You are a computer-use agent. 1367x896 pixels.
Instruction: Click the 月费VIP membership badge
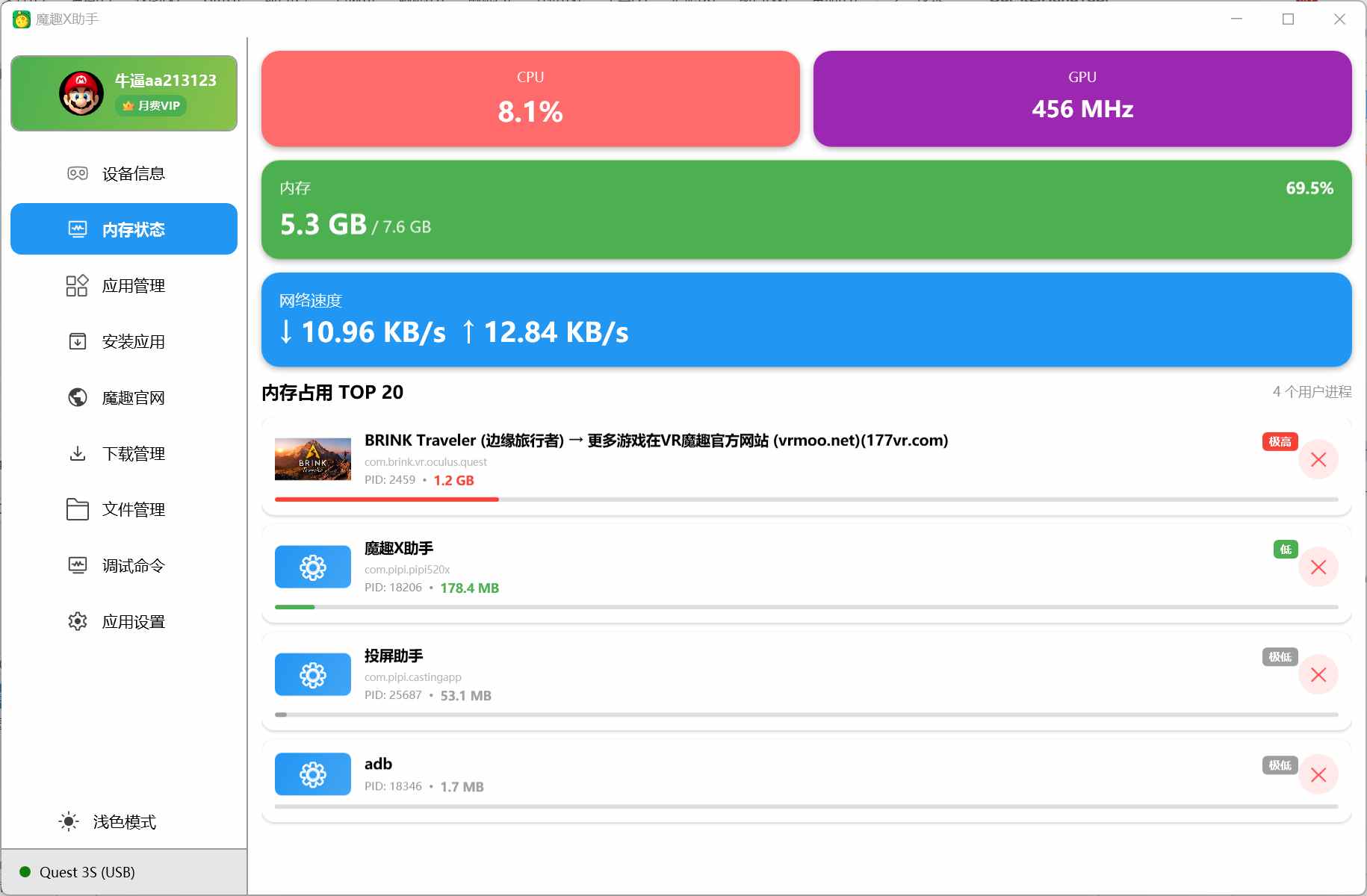tap(151, 106)
